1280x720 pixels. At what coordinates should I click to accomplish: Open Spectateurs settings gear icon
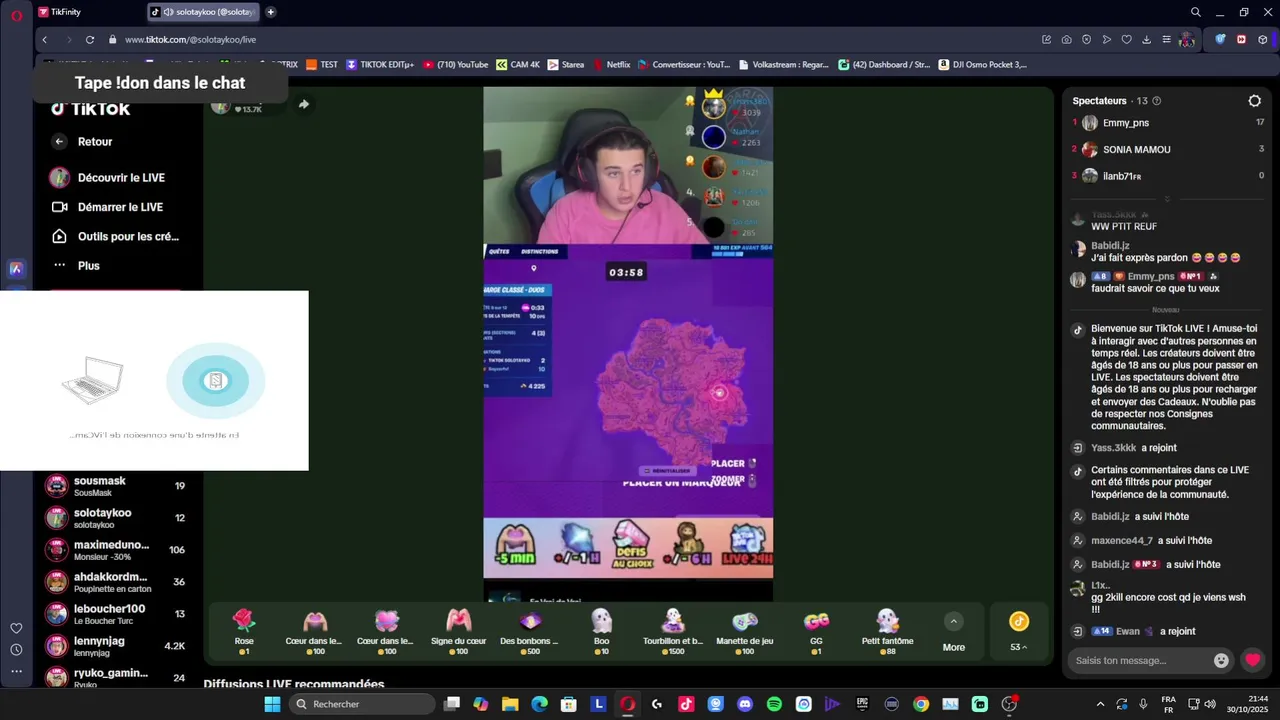(1255, 101)
